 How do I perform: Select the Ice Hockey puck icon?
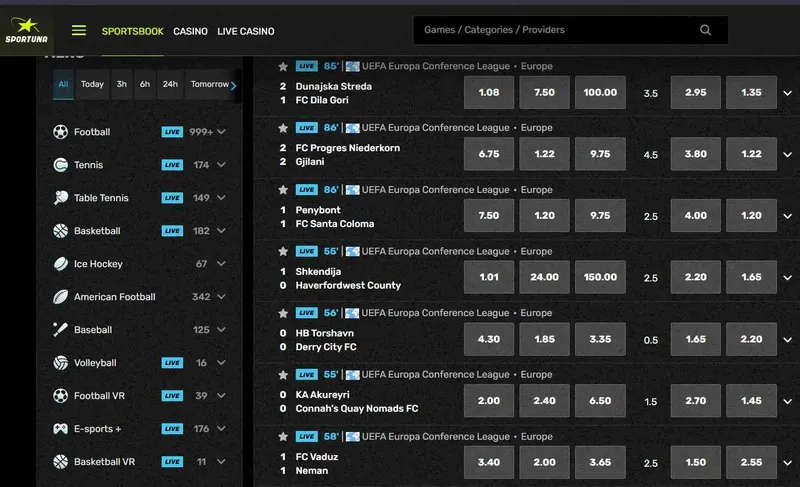coord(60,264)
